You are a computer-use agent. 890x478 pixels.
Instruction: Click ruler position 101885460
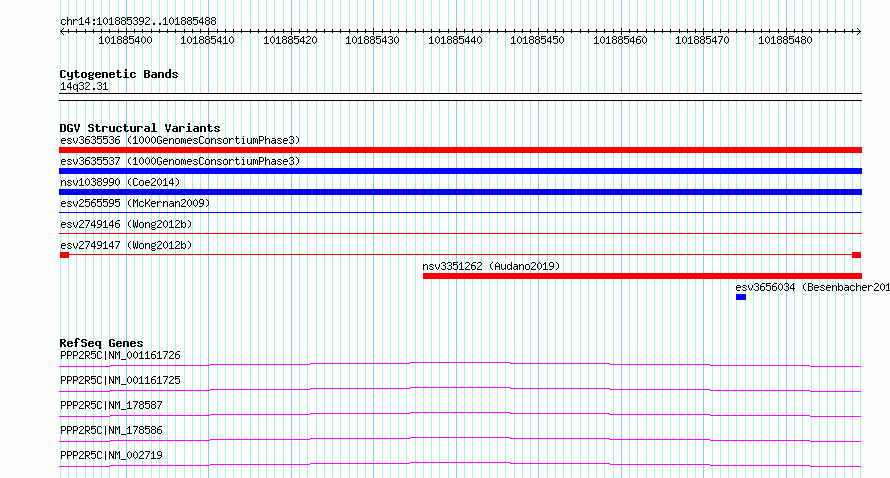620,40
